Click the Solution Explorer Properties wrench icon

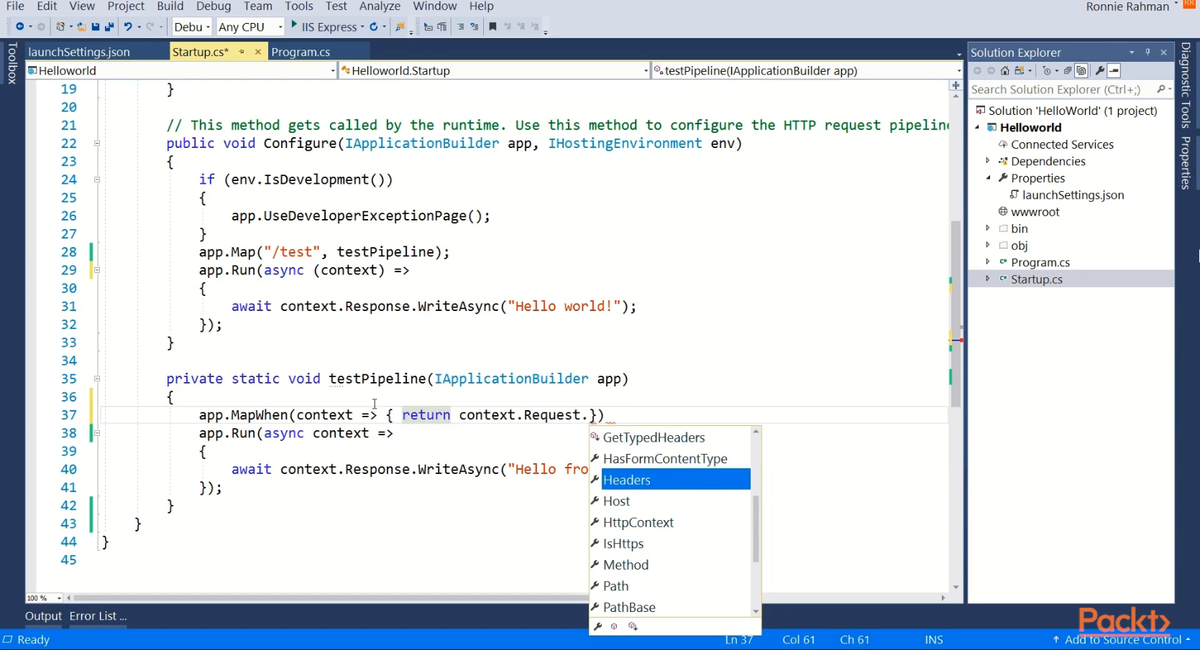1099,70
